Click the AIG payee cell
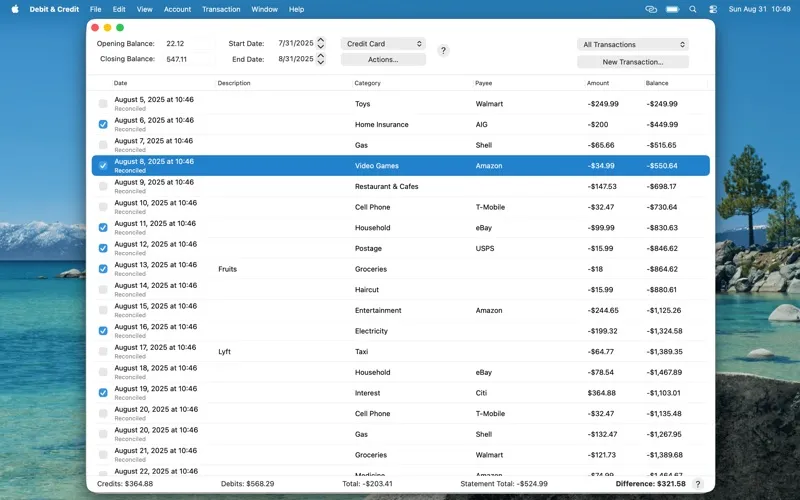Viewport: 800px width, 500px height. [x=481, y=124]
